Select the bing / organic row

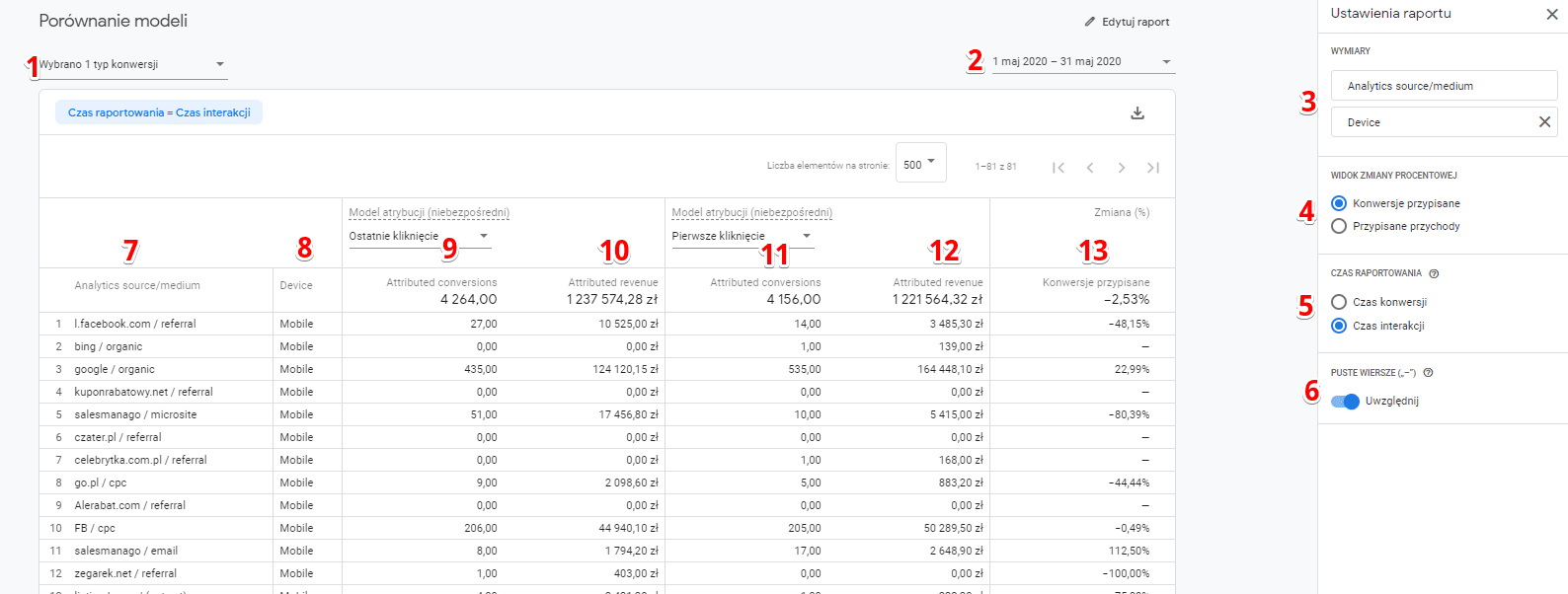point(607,346)
